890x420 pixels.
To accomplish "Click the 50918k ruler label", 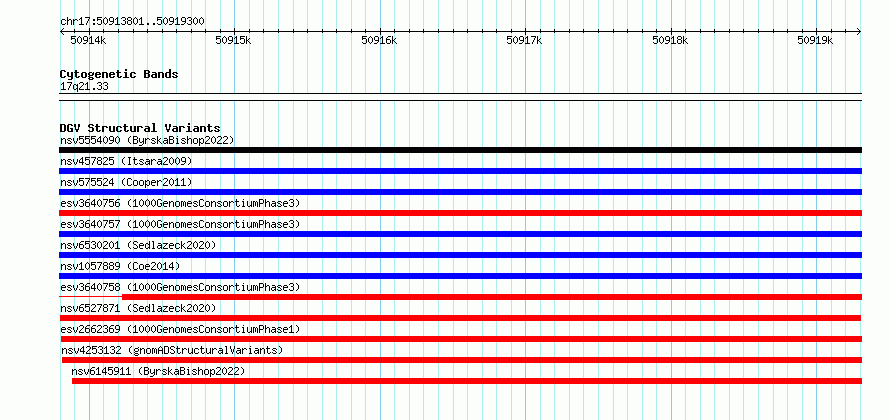I will pyautogui.click(x=670, y=40).
